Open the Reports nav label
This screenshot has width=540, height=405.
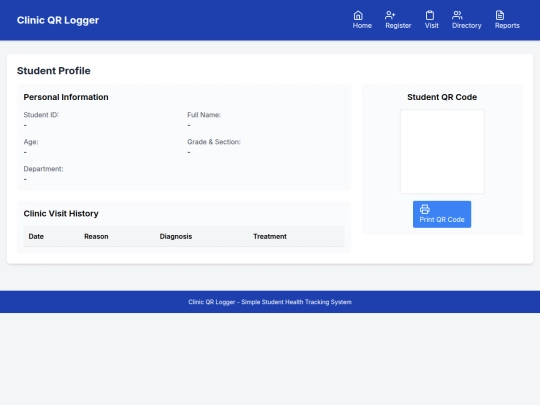[507, 25]
